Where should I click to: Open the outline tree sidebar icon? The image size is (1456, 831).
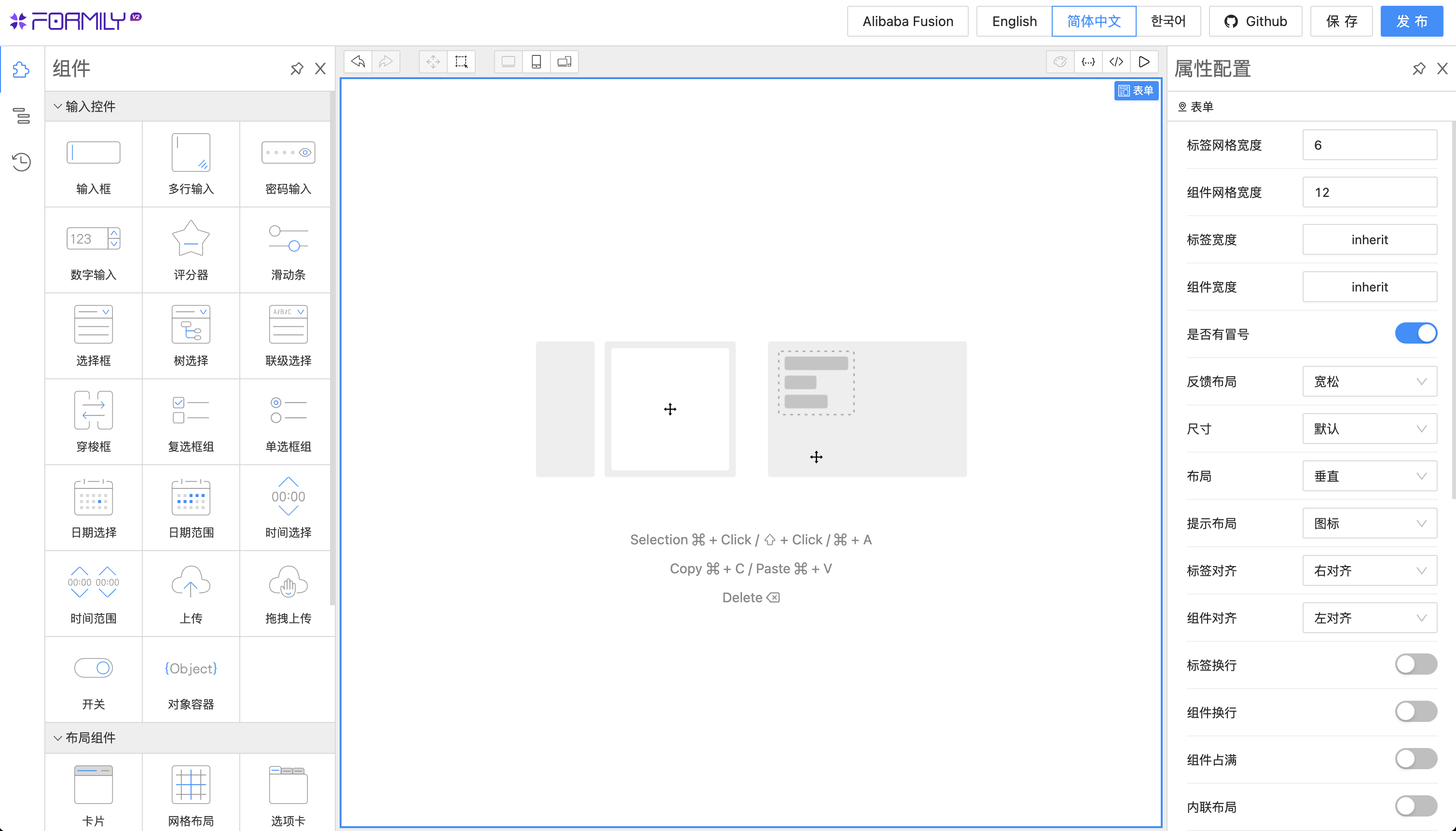[x=21, y=116]
